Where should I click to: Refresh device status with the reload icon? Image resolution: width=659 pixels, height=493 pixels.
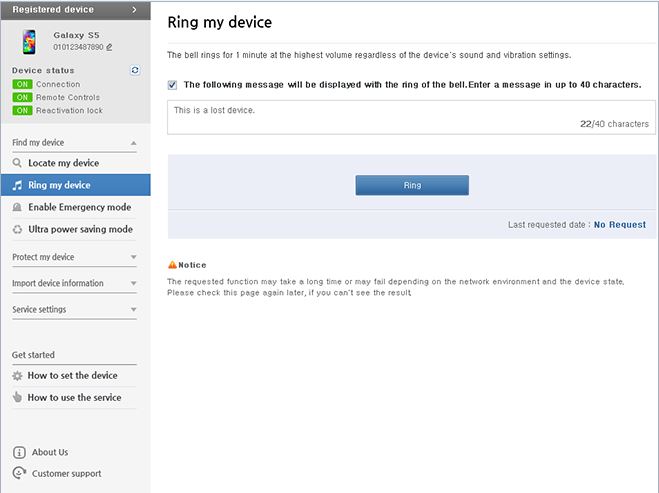tap(135, 70)
